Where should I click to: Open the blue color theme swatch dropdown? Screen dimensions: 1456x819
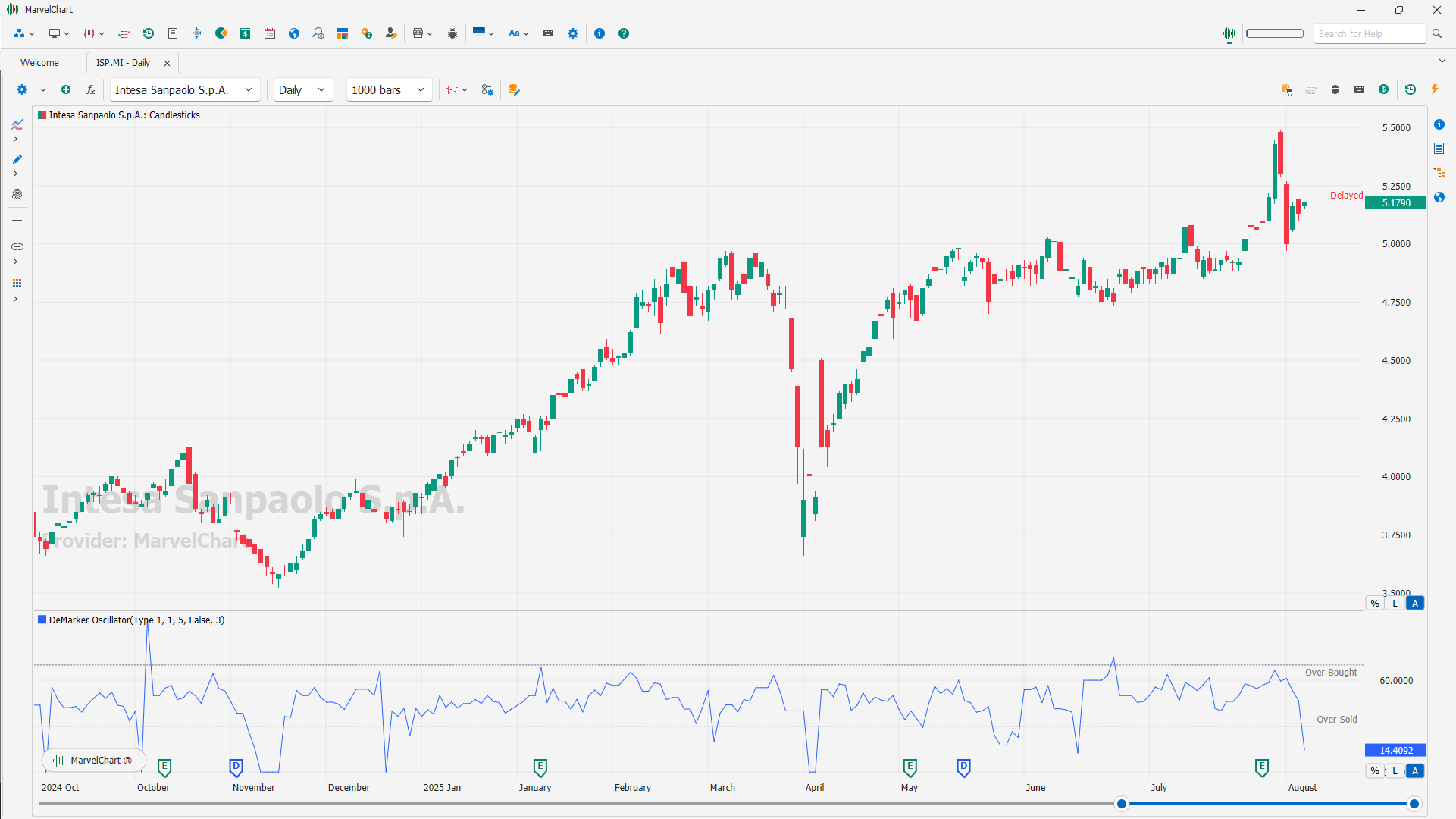coord(484,33)
